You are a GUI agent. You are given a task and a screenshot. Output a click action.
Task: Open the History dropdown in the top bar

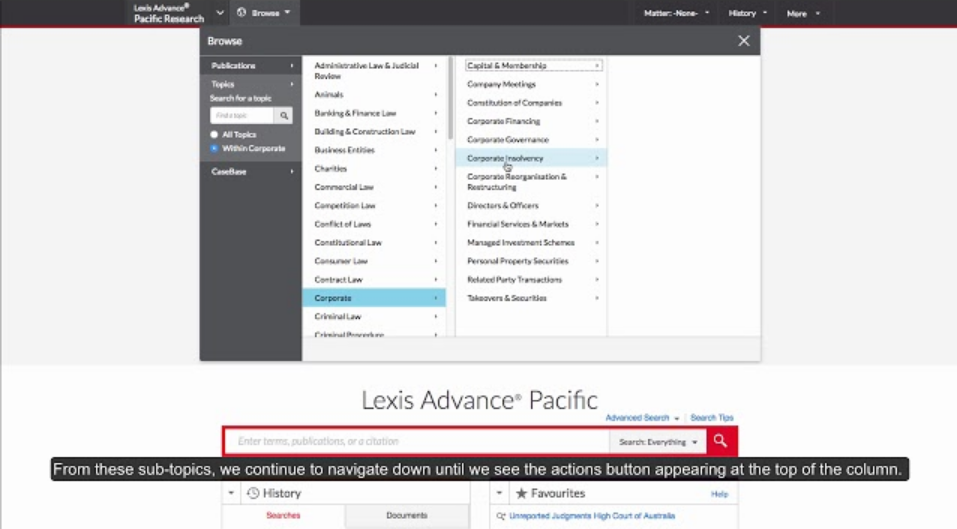(748, 13)
